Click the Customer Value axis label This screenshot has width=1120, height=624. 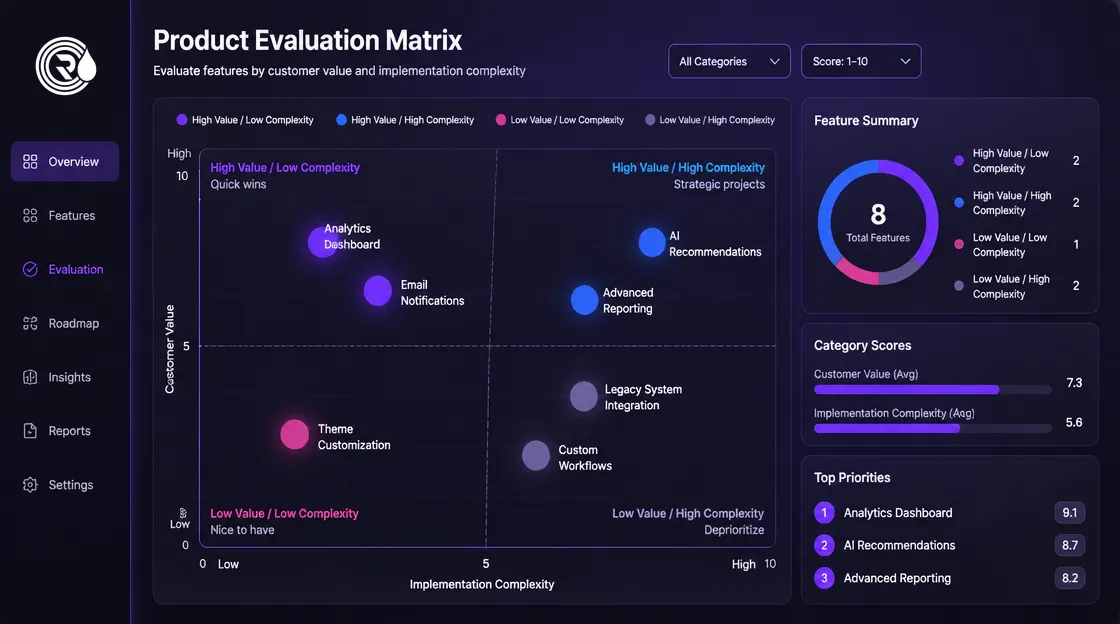[169, 348]
